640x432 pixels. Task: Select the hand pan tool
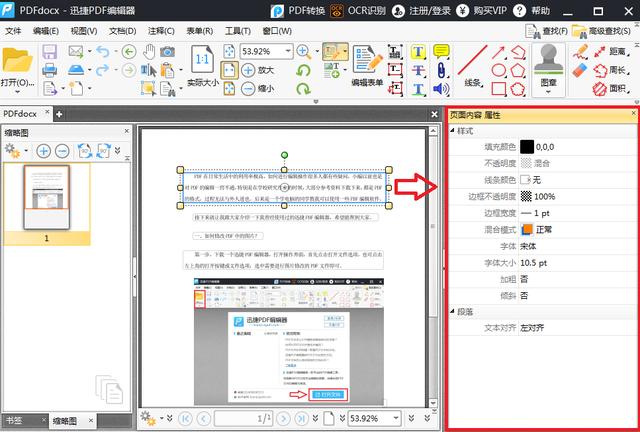149,51
